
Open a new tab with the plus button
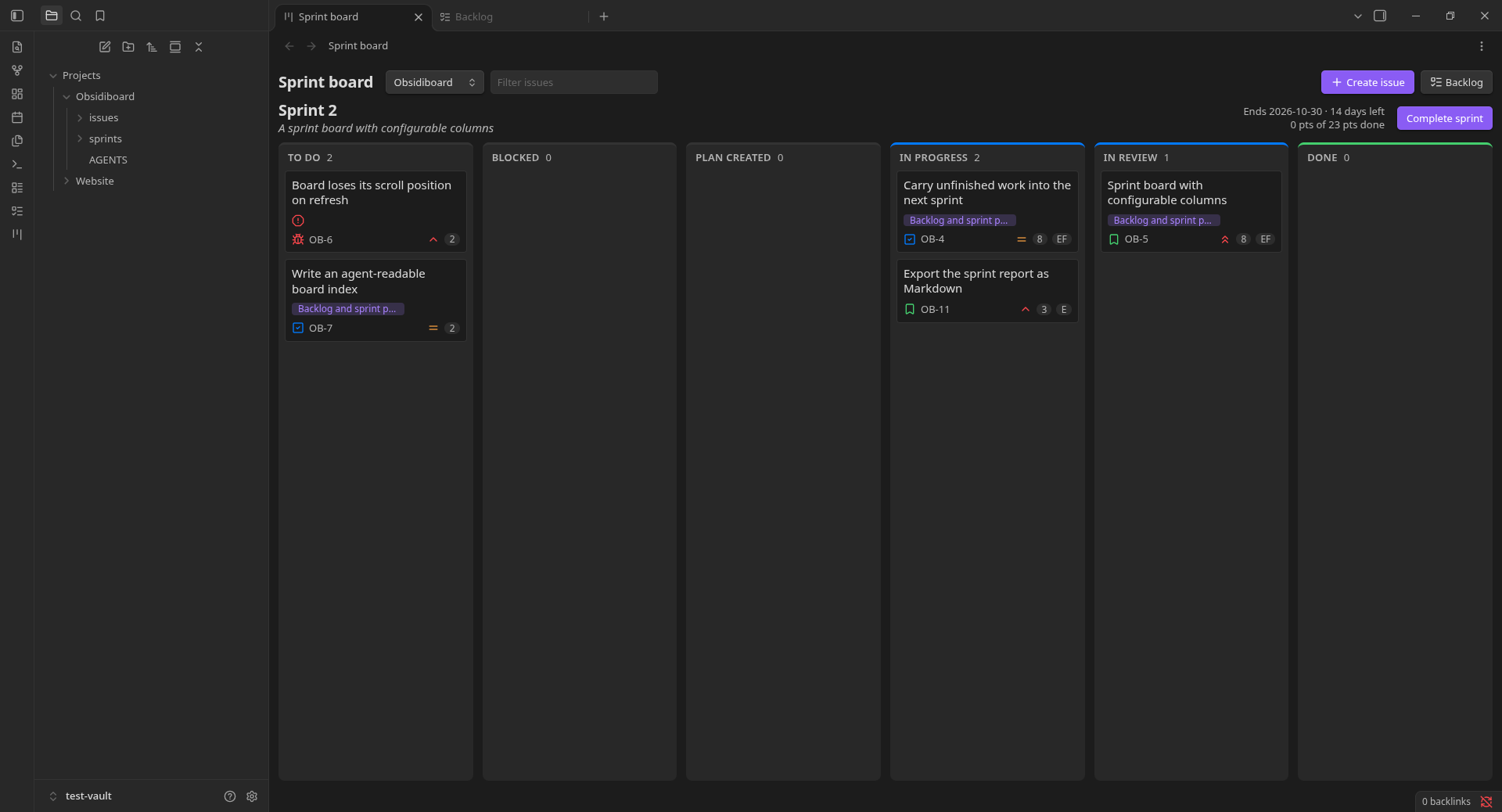point(604,16)
